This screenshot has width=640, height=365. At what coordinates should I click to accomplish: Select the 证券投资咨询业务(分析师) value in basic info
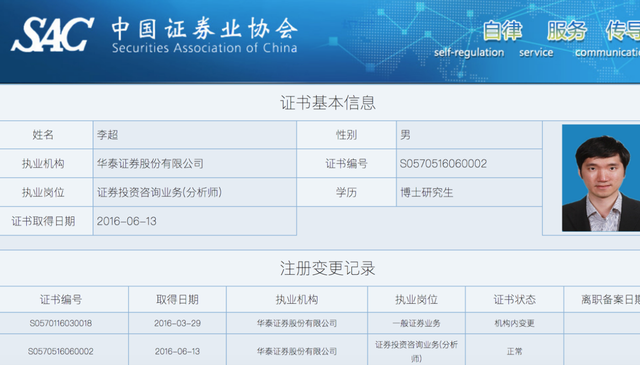159,192
